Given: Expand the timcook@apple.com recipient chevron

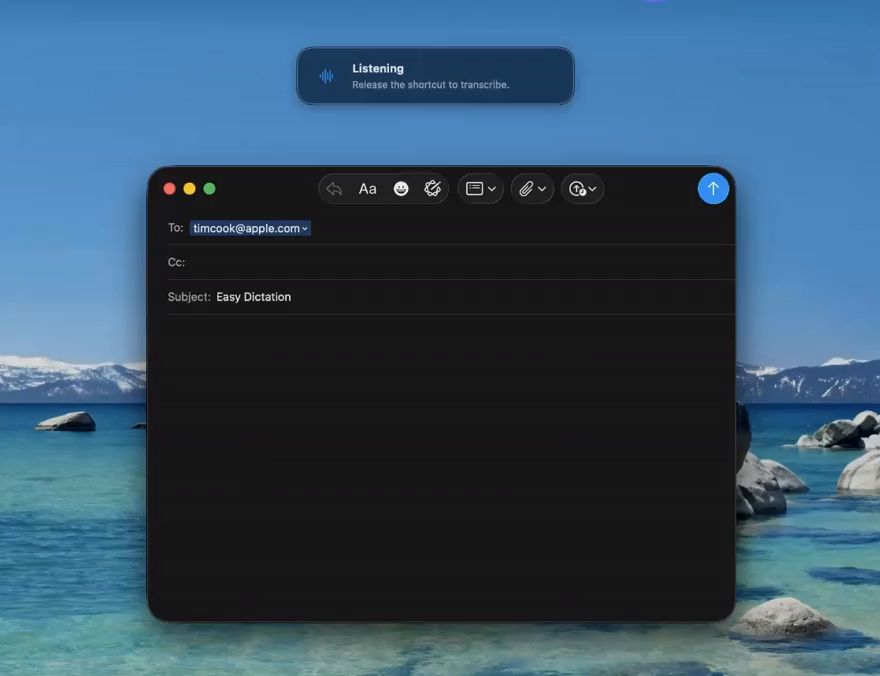Looking at the screenshot, I should pos(304,228).
